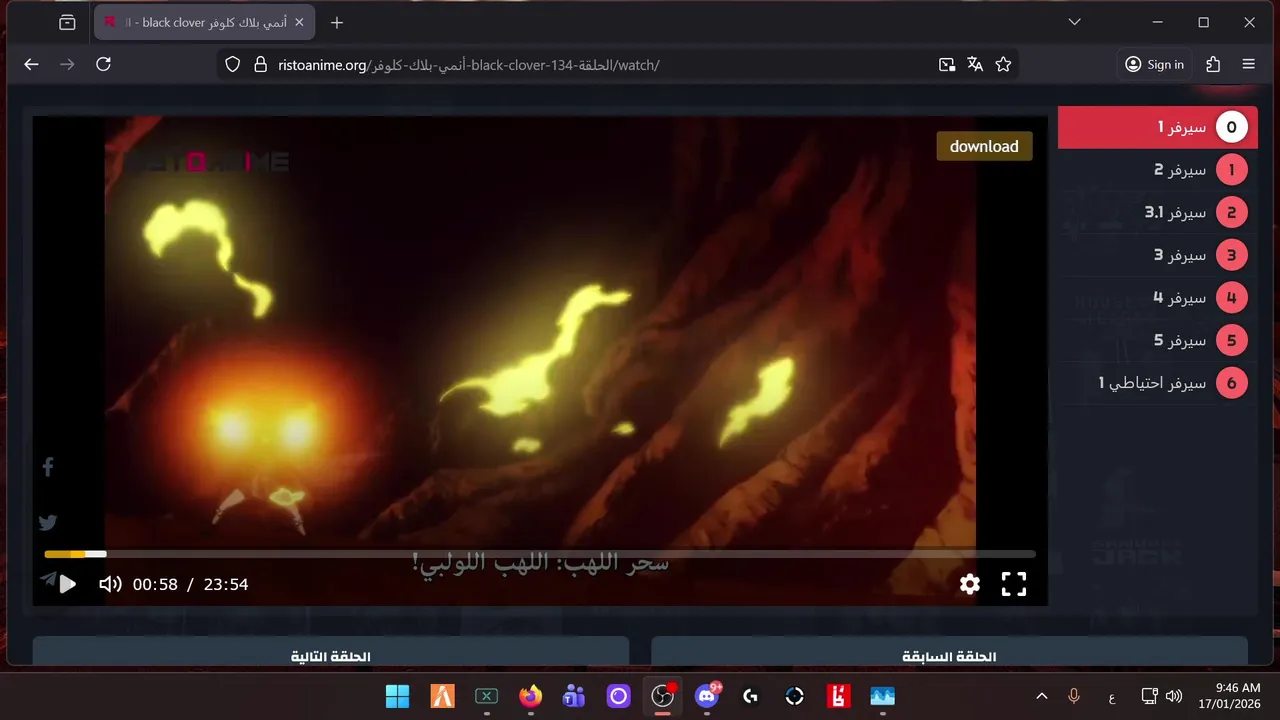The height and width of the screenshot is (720, 1280).
Task: Open Logitech G Hub taskbar icon
Action: tap(750, 696)
